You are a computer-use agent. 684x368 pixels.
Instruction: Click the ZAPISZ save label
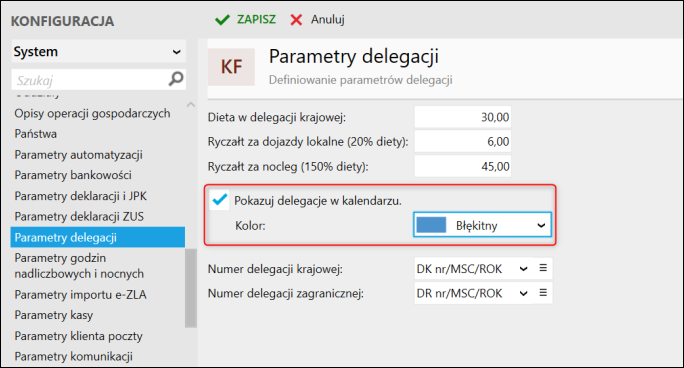pos(256,20)
